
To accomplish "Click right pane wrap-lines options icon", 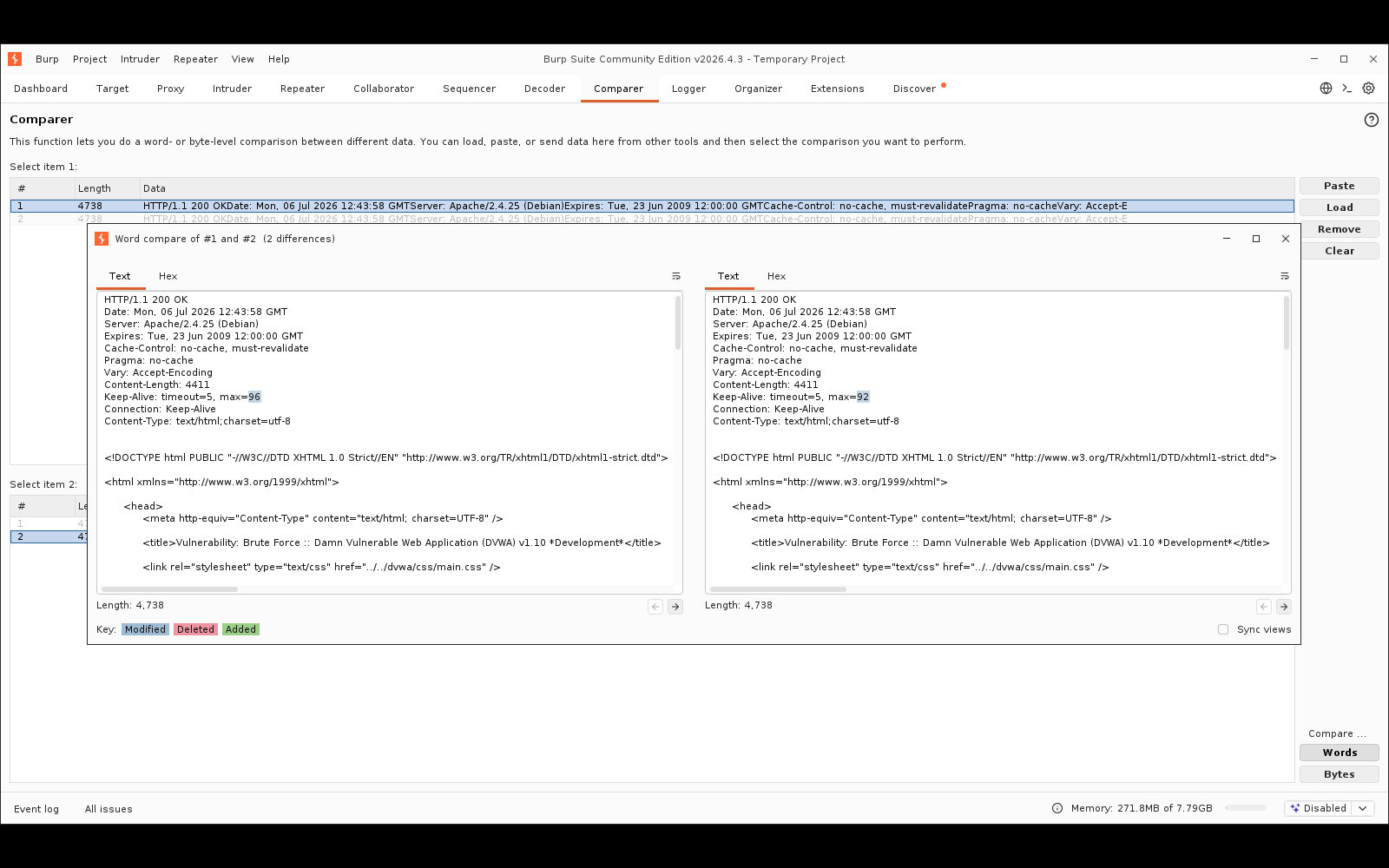I will pyautogui.click(x=1285, y=276).
